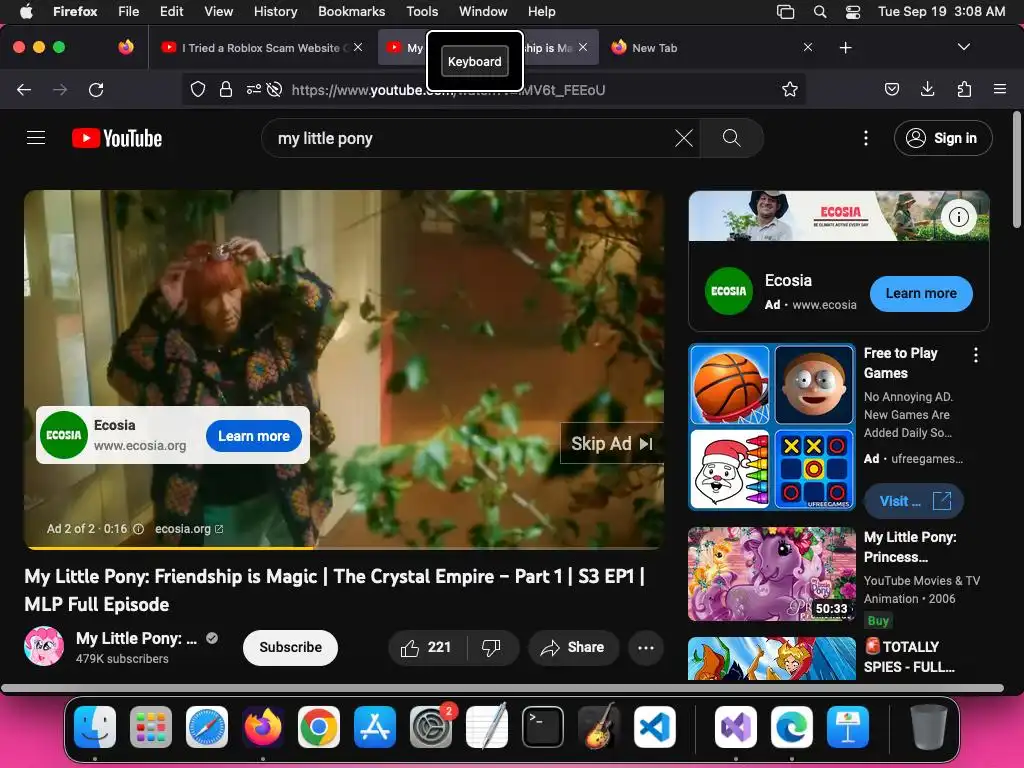Viewport: 1024px width, 768px height.
Task: List all tabs with the chevron
Action: pyautogui.click(x=963, y=47)
